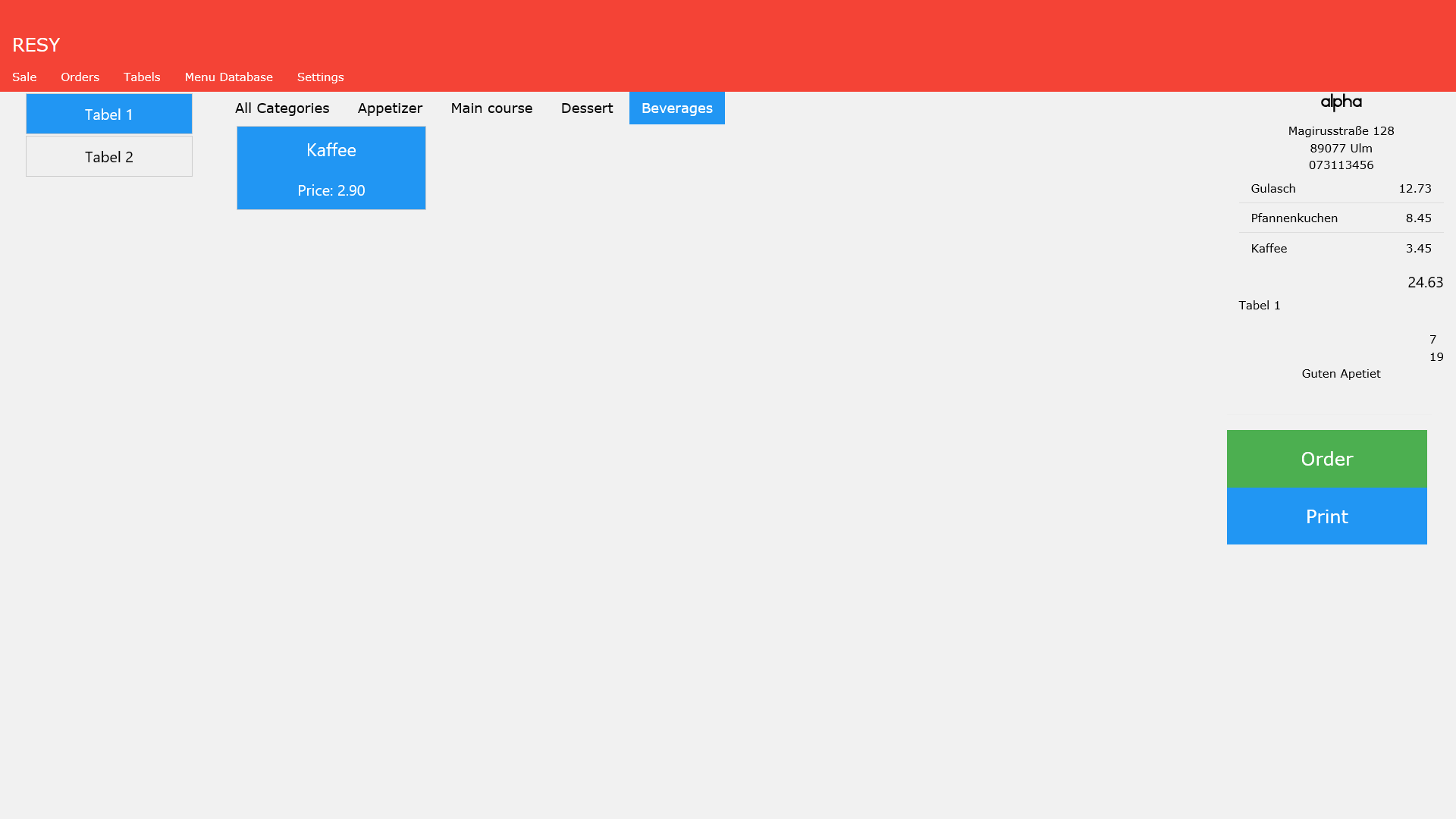Viewport: 1456px width, 819px height.
Task: Go to the Tabels menu item
Action: [x=142, y=77]
